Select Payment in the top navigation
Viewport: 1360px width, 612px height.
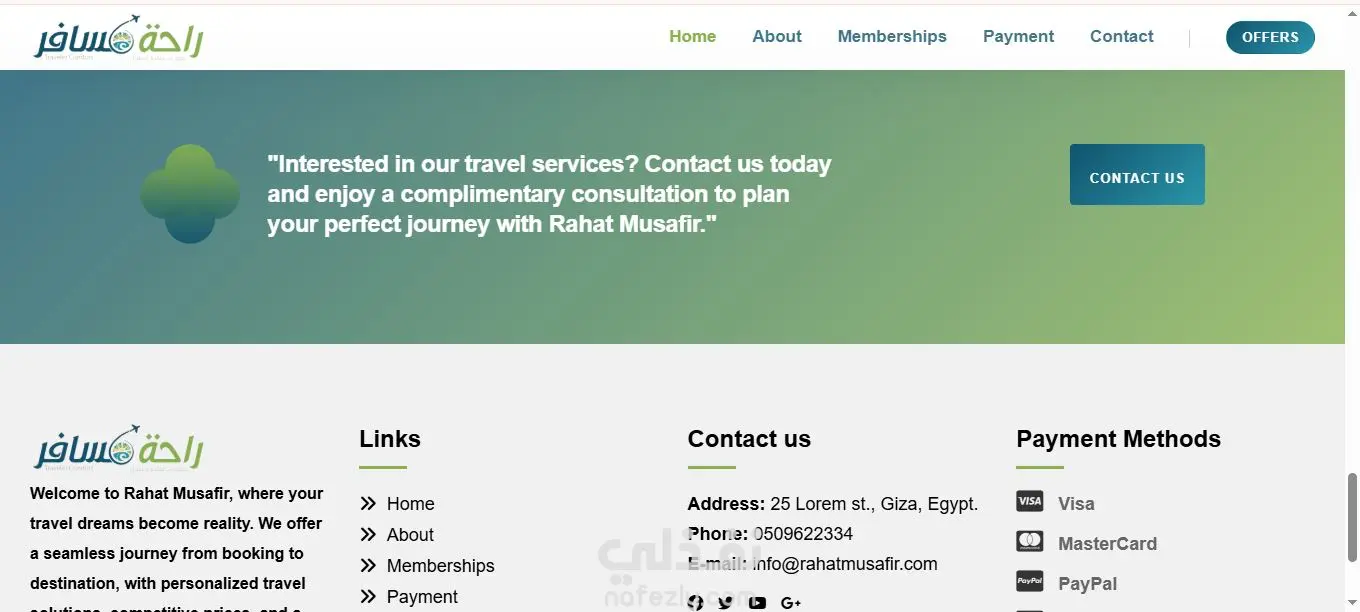click(x=1018, y=36)
